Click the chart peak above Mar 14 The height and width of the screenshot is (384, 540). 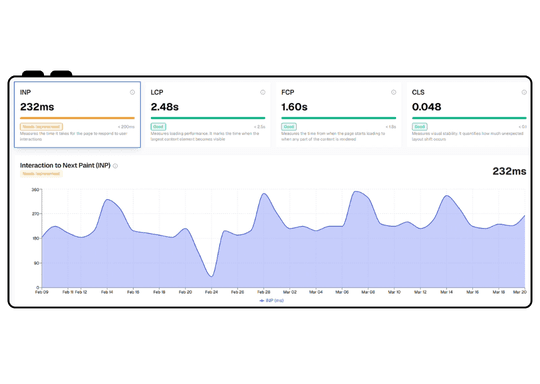click(447, 196)
